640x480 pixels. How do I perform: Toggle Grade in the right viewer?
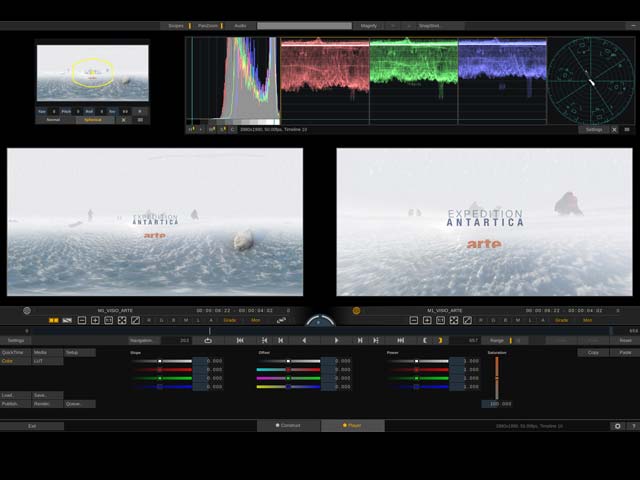point(562,321)
